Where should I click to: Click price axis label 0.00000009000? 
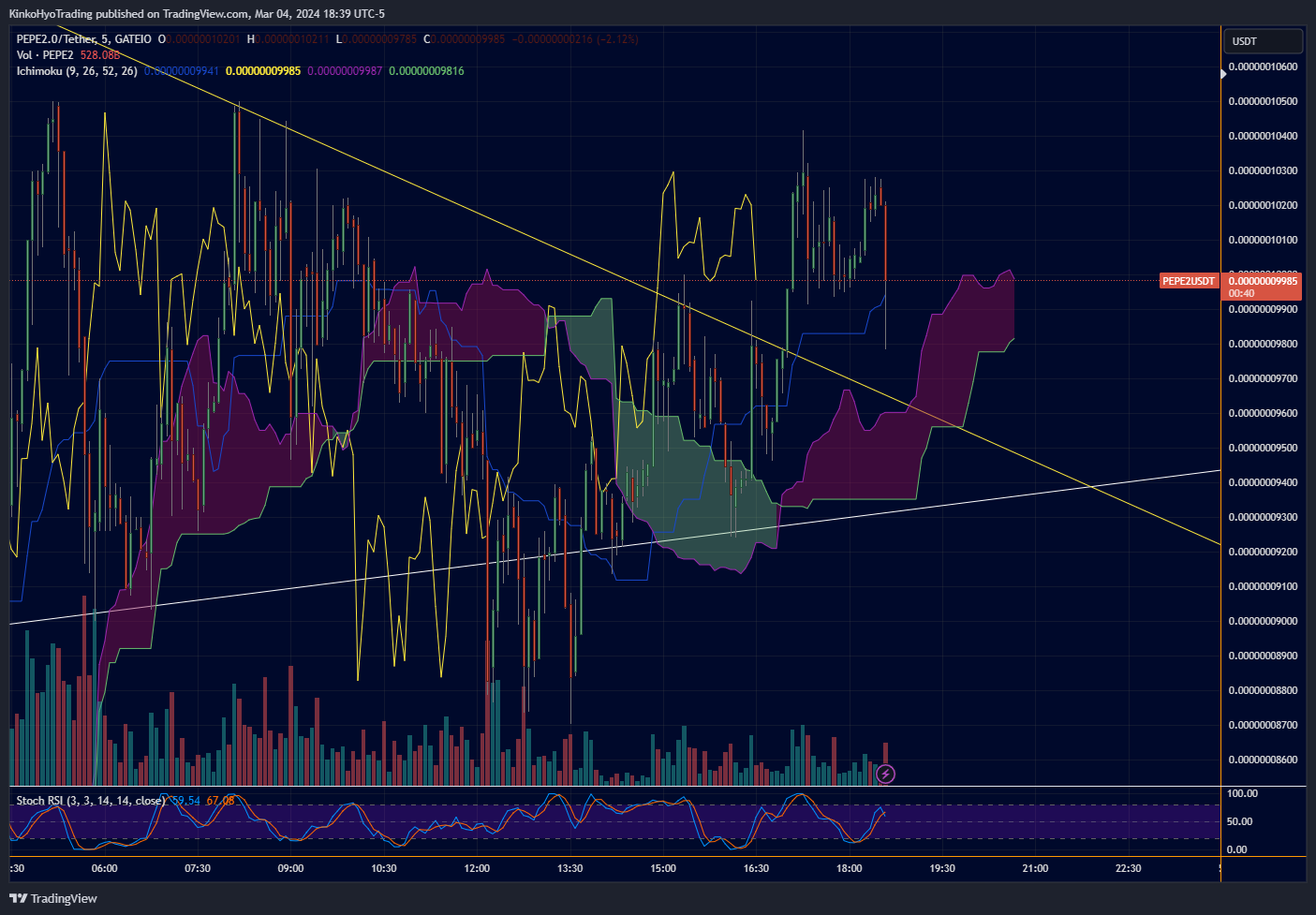[1264, 621]
